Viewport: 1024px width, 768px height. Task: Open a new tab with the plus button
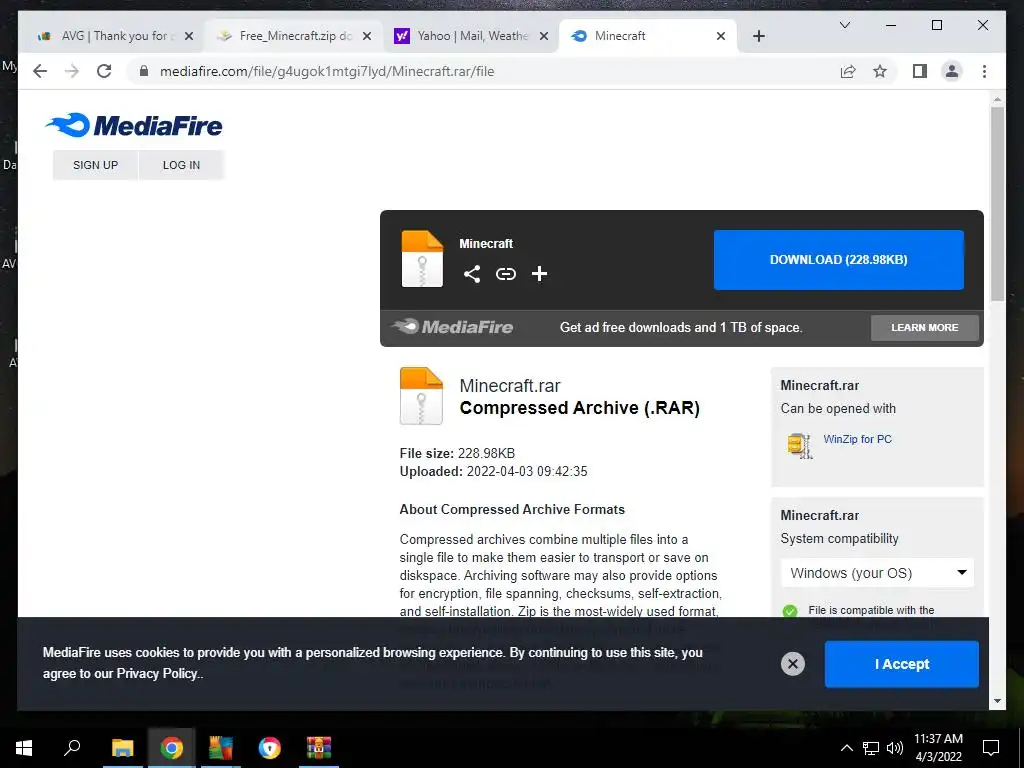click(758, 36)
